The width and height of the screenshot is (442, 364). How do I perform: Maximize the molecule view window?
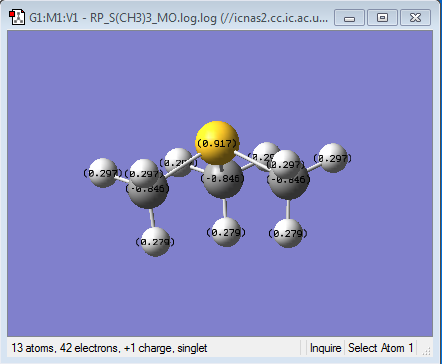[382, 17]
